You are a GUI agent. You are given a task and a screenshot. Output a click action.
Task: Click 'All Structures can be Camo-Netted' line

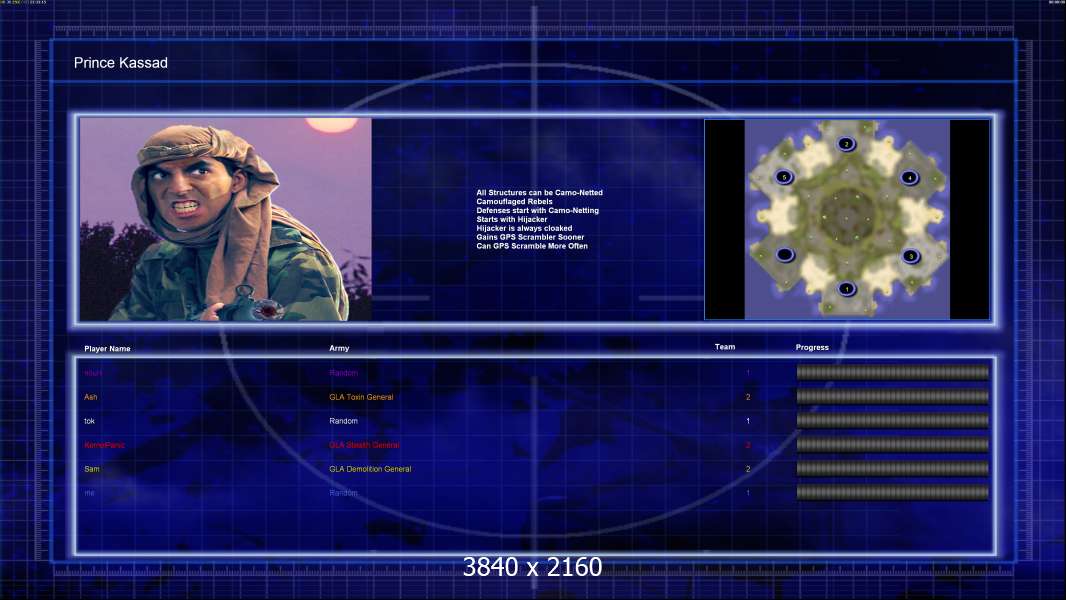point(539,193)
